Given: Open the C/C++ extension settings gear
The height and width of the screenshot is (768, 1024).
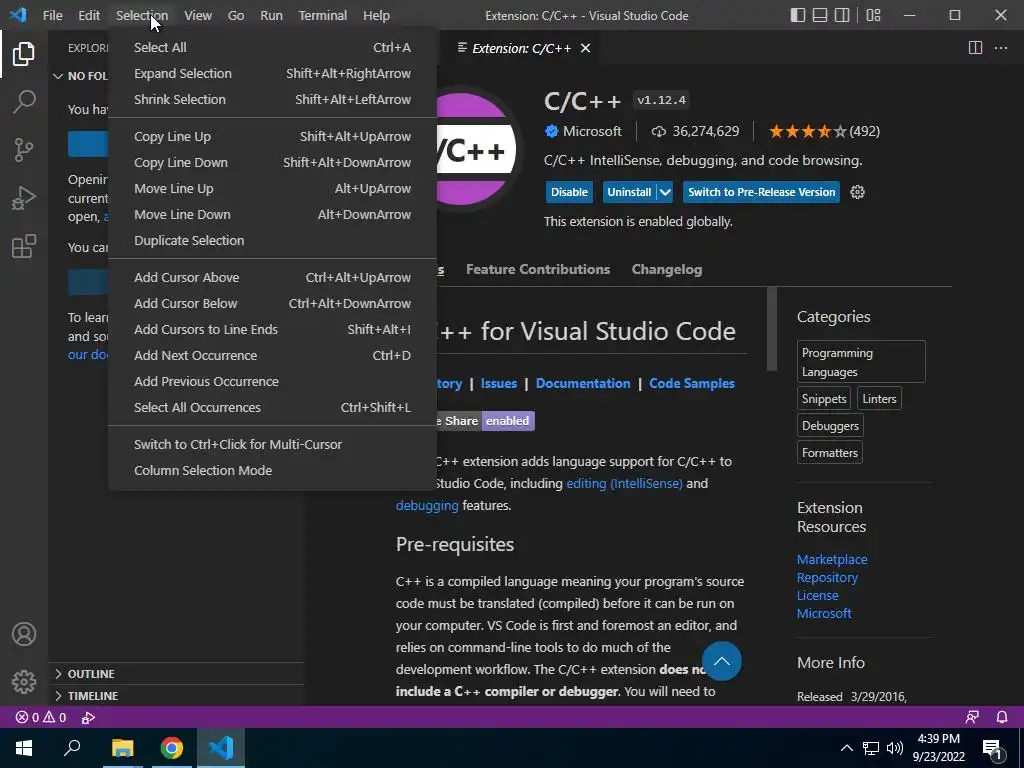Looking at the screenshot, I should point(857,192).
